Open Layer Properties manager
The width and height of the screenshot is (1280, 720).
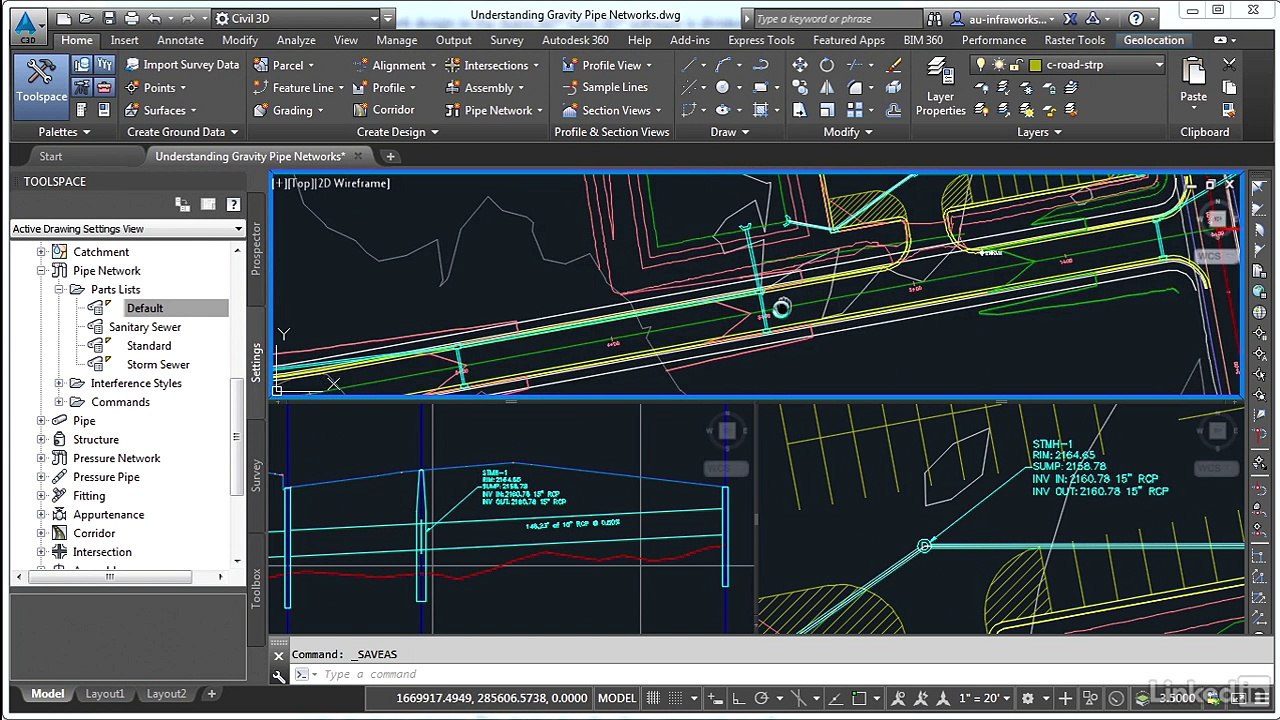tap(940, 86)
